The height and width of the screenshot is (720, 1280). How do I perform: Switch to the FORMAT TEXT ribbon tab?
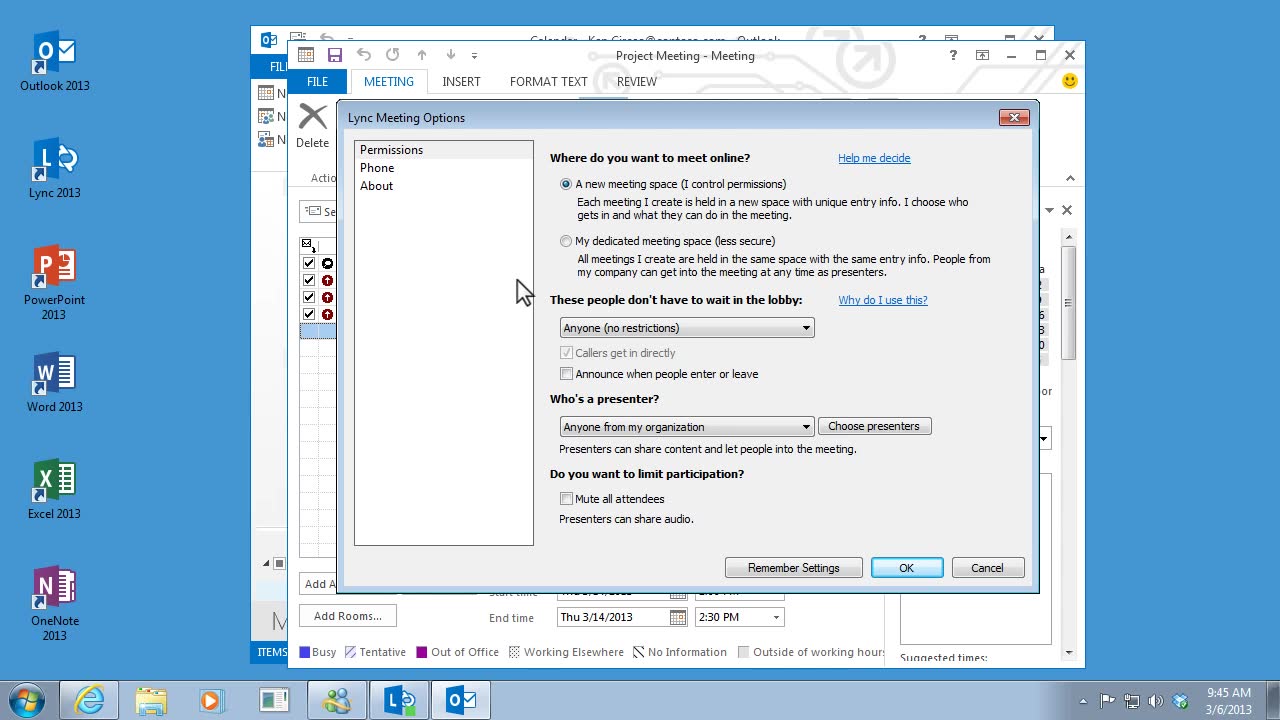coord(548,81)
